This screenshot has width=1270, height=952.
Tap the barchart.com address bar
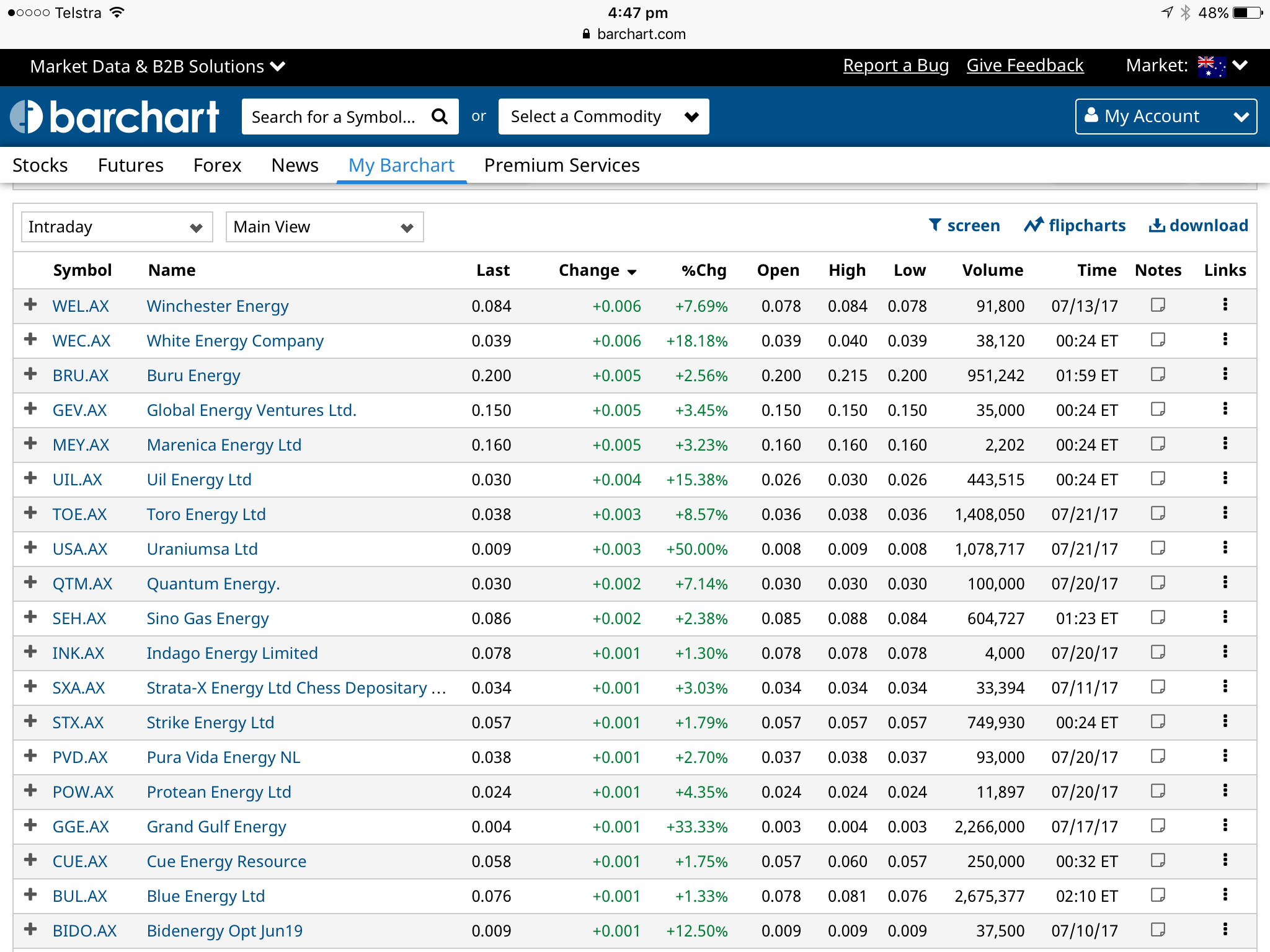[635, 34]
